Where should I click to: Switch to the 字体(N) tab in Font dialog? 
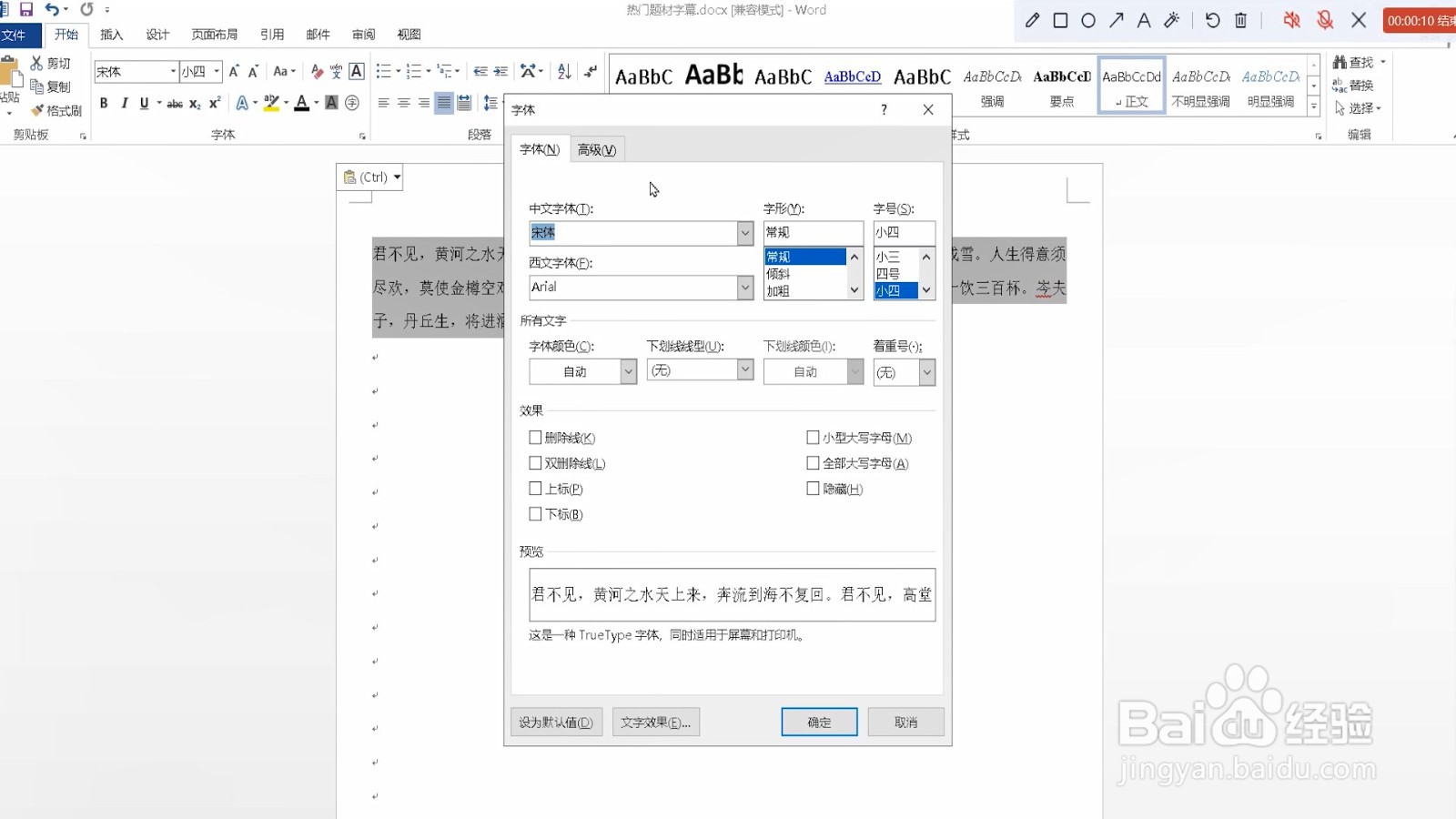tap(540, 149)
